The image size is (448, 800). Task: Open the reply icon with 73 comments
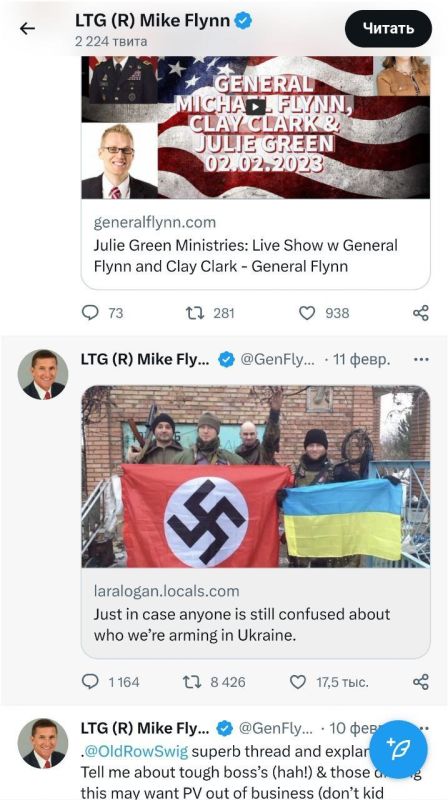pos(90,312)
